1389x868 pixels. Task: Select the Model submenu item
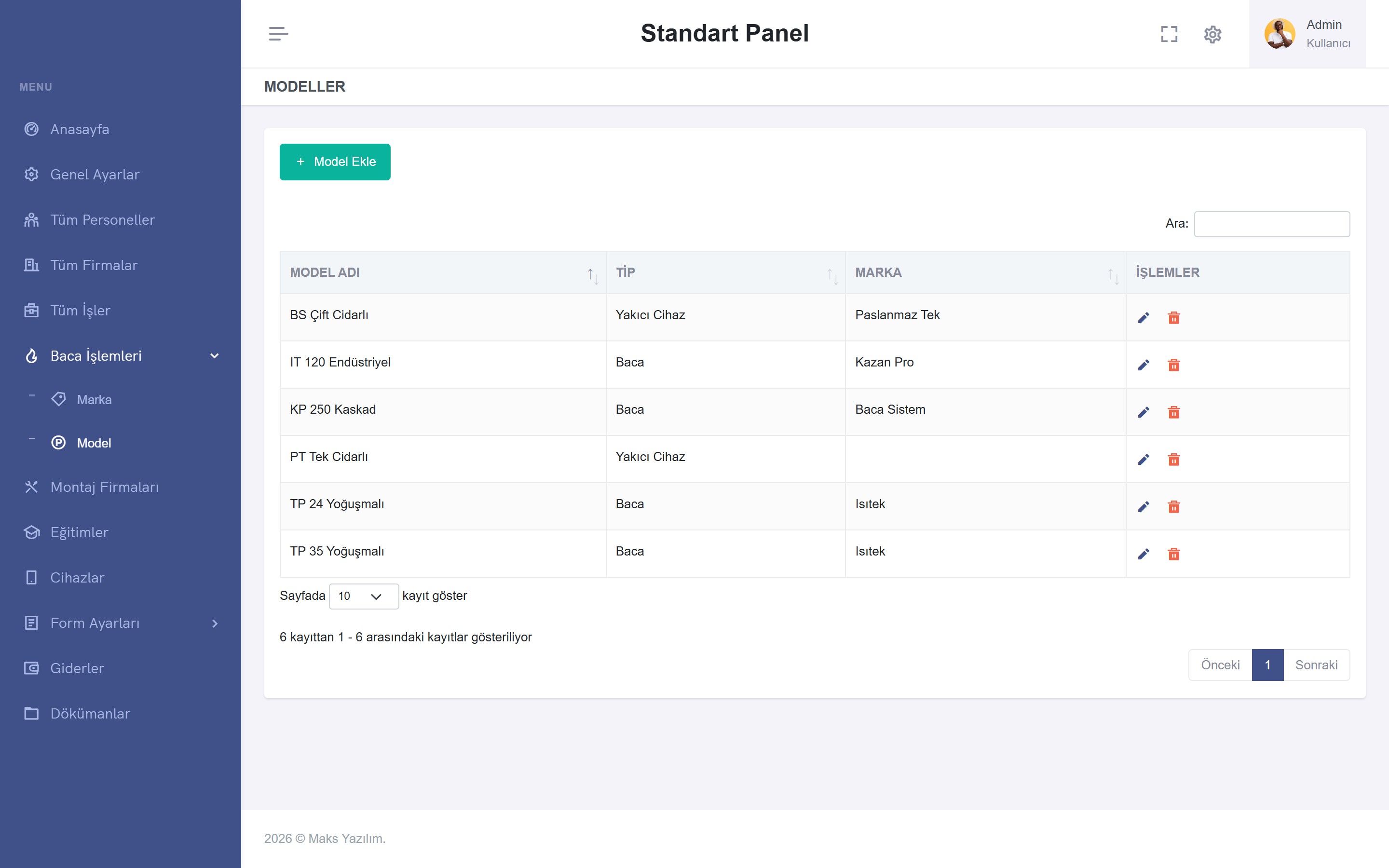click(x=94, y=443)
